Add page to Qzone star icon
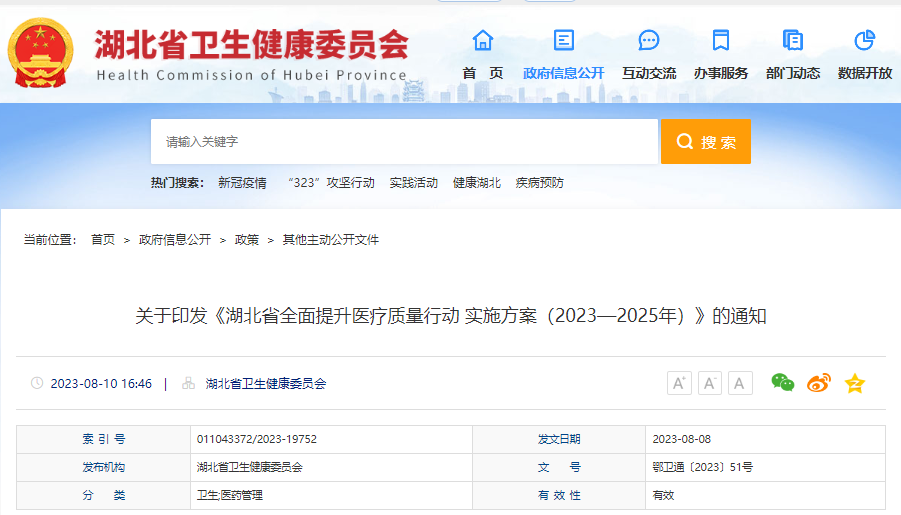This screenshot has width=901, height=515. tap(854, 383)
